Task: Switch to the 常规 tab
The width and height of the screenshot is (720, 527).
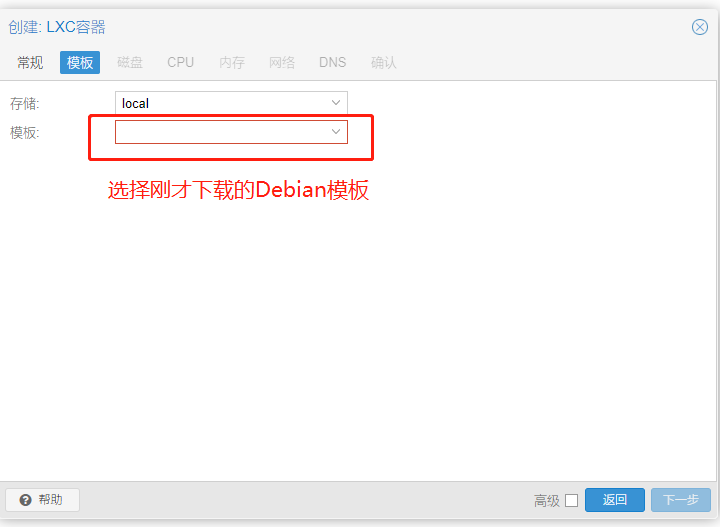Action: (30, 62)
